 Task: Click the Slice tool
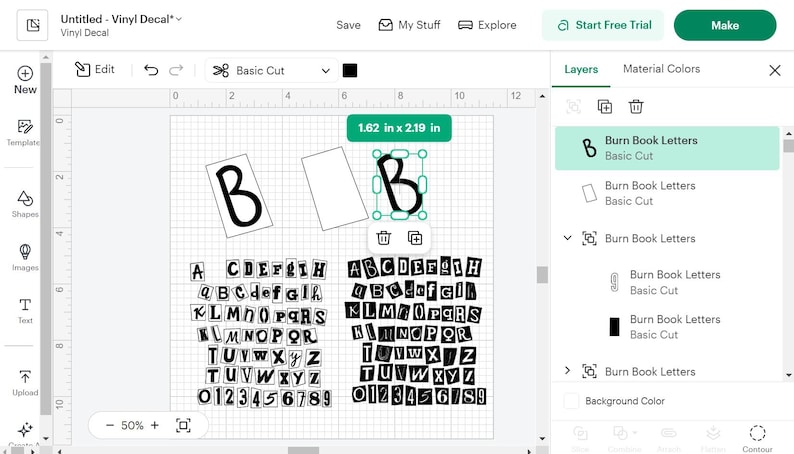pos(580,439)
